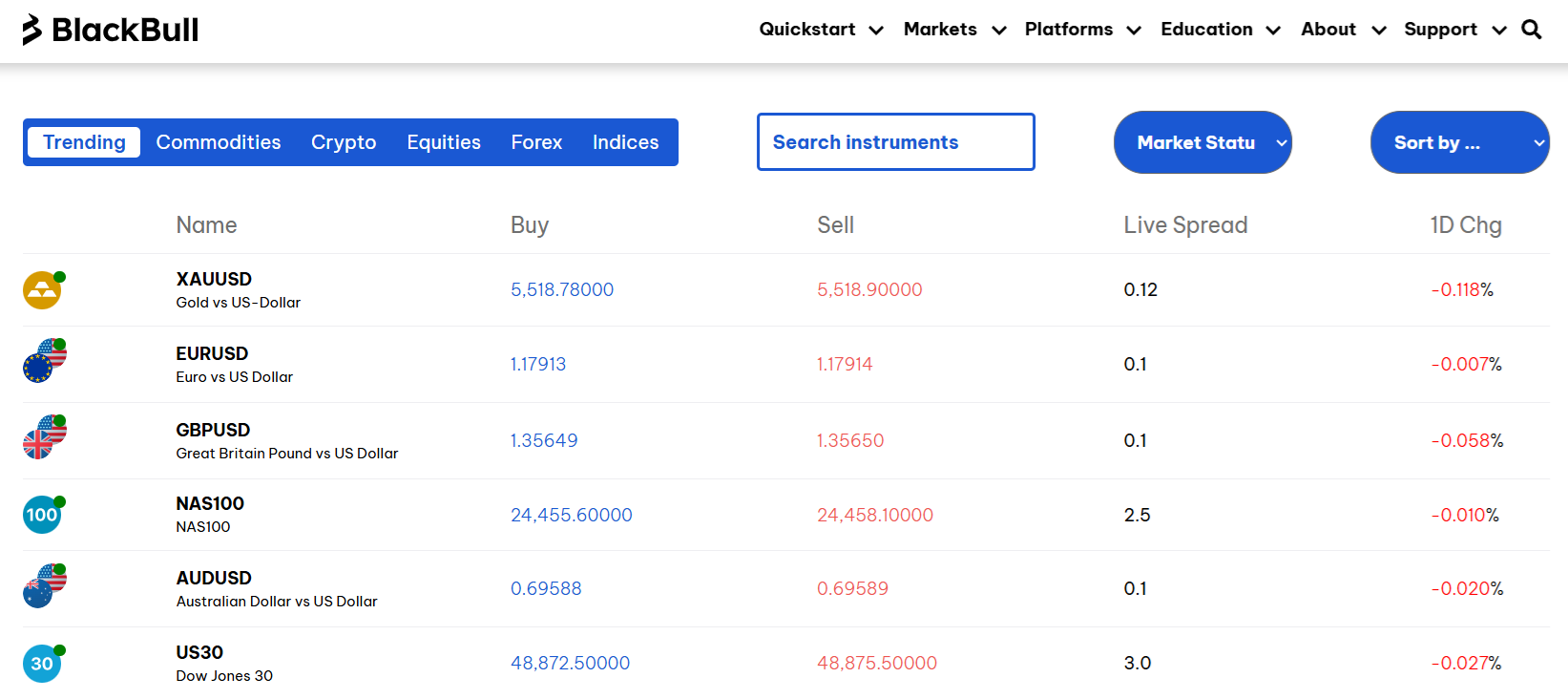Click GBPUSD daily change -0.058%
Image resolution: width=1568 pixels, height=699 pixels.
pyautogui.click(x=1467, y=440)
